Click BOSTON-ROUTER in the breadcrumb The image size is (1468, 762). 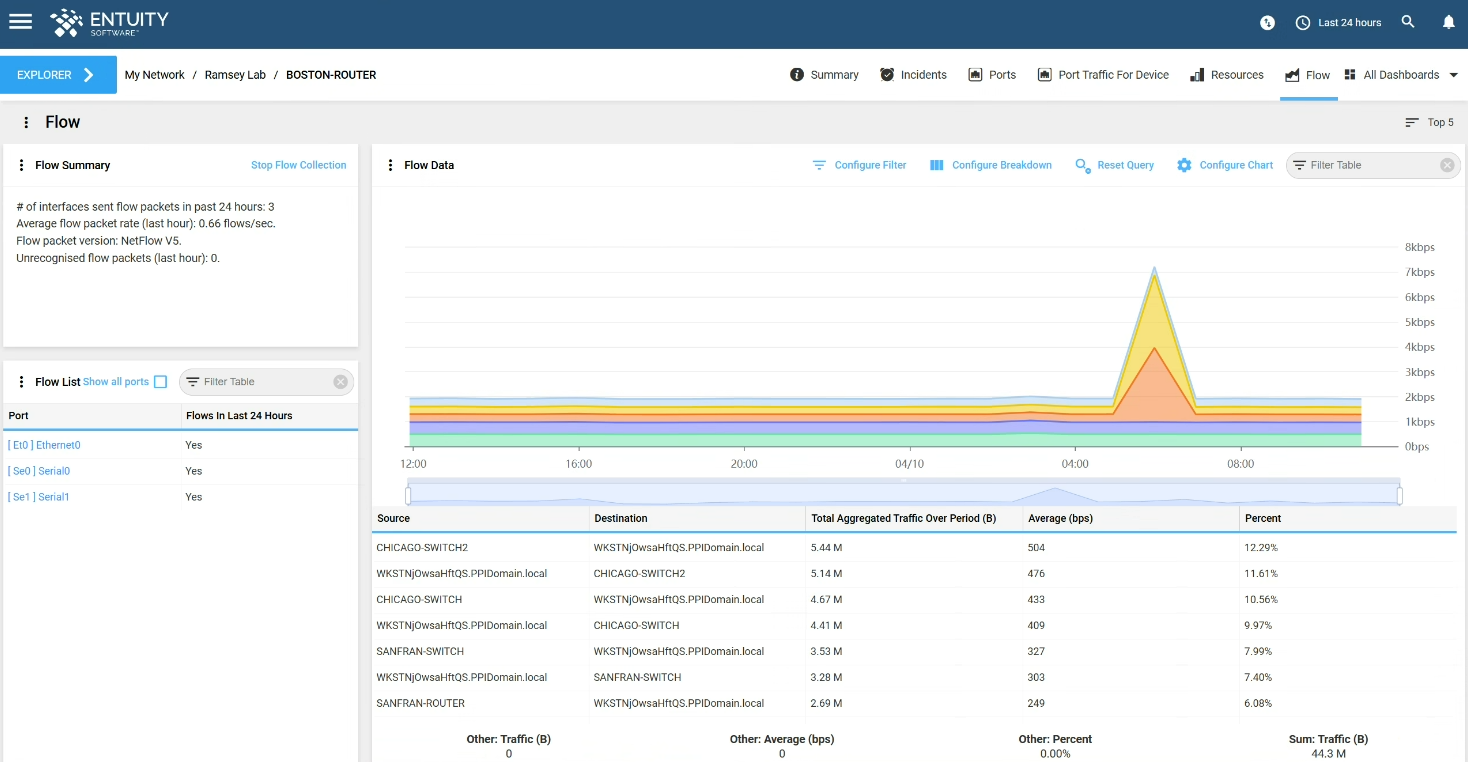[x=331, y=75]
